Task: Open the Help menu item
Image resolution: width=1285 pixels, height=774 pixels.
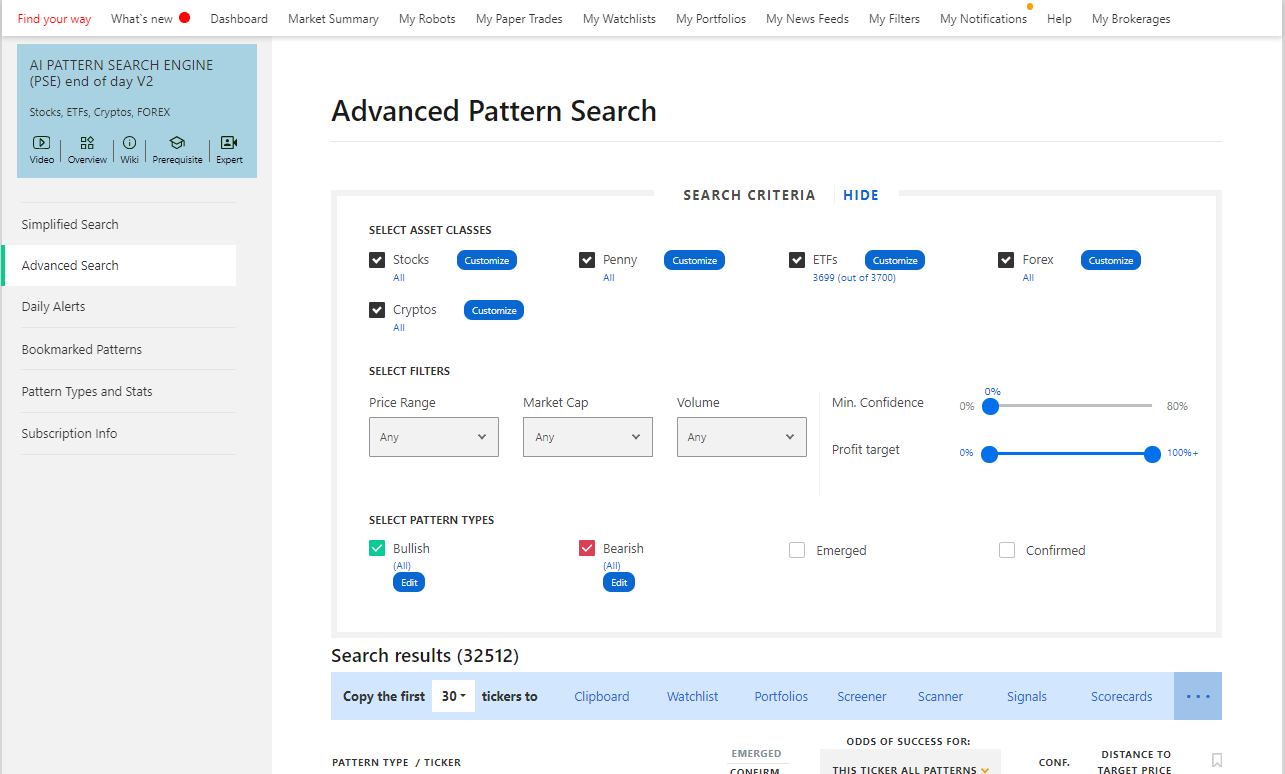Action: (x=1059, y=19)
